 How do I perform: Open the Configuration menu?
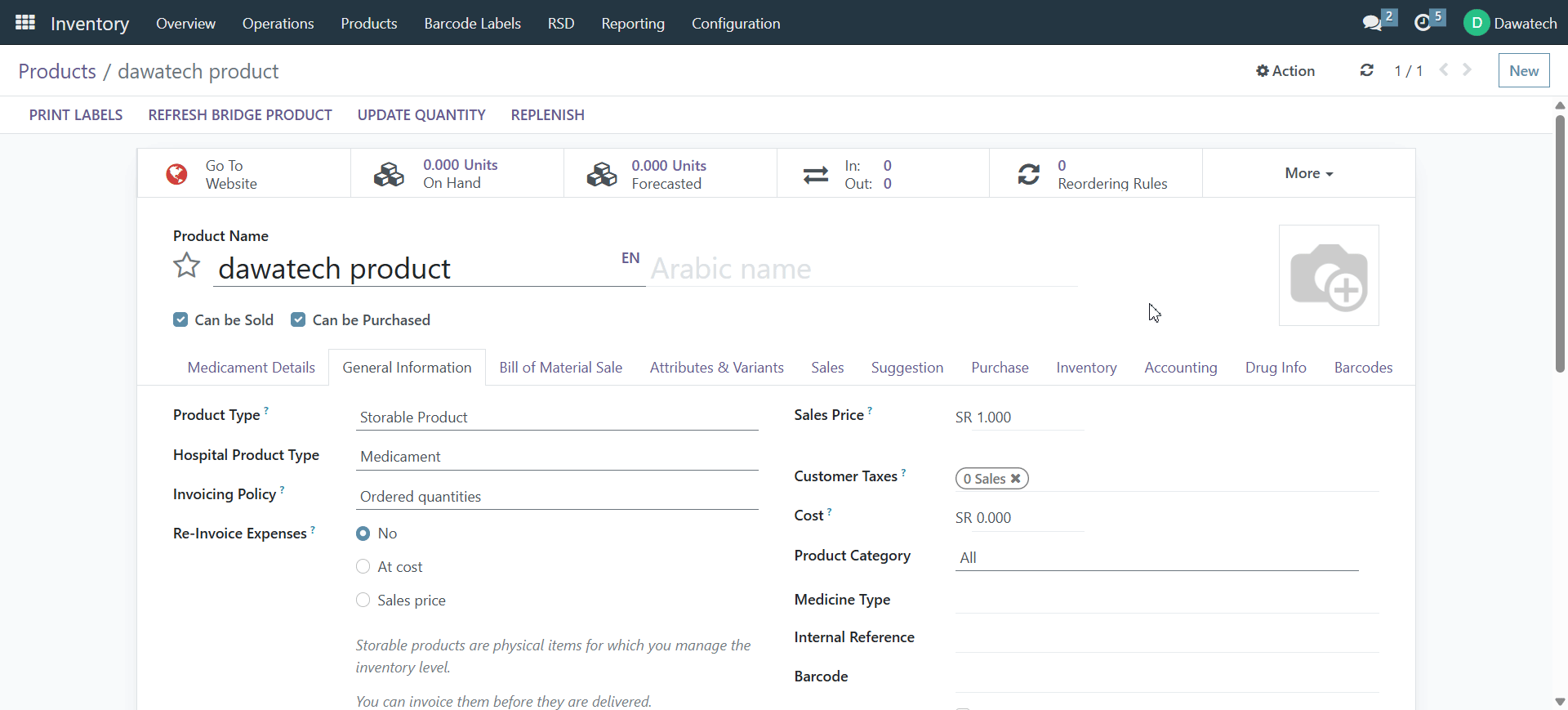pos(736,23)
